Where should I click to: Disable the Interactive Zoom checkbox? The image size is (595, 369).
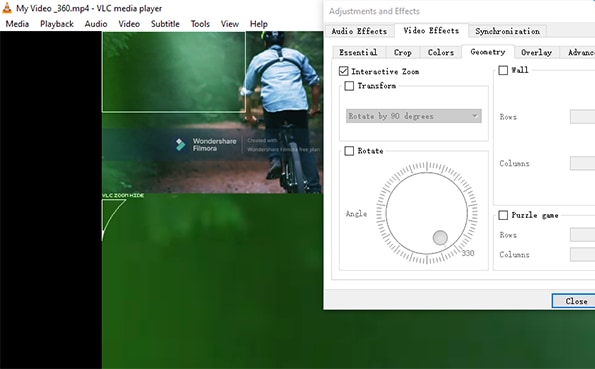(x=343, y=71)
